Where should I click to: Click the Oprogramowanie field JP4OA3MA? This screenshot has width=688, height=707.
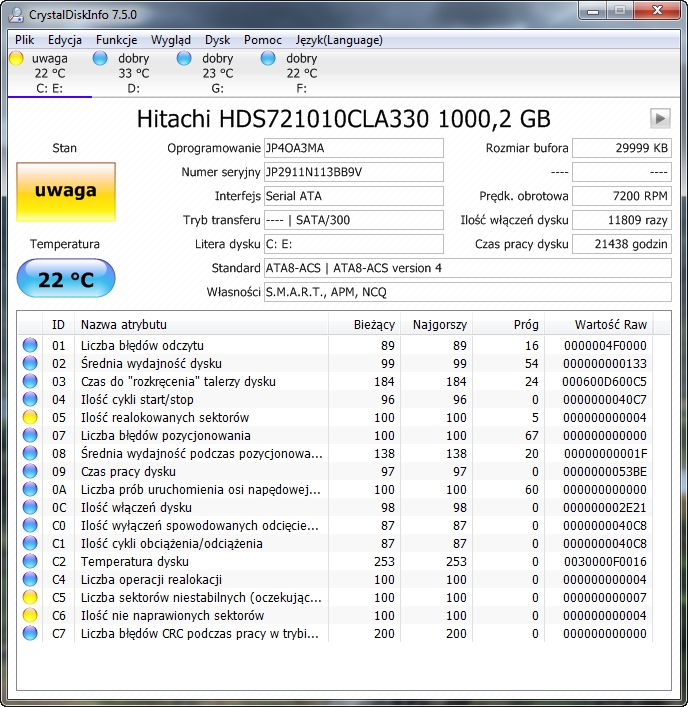tap(353, 148)
